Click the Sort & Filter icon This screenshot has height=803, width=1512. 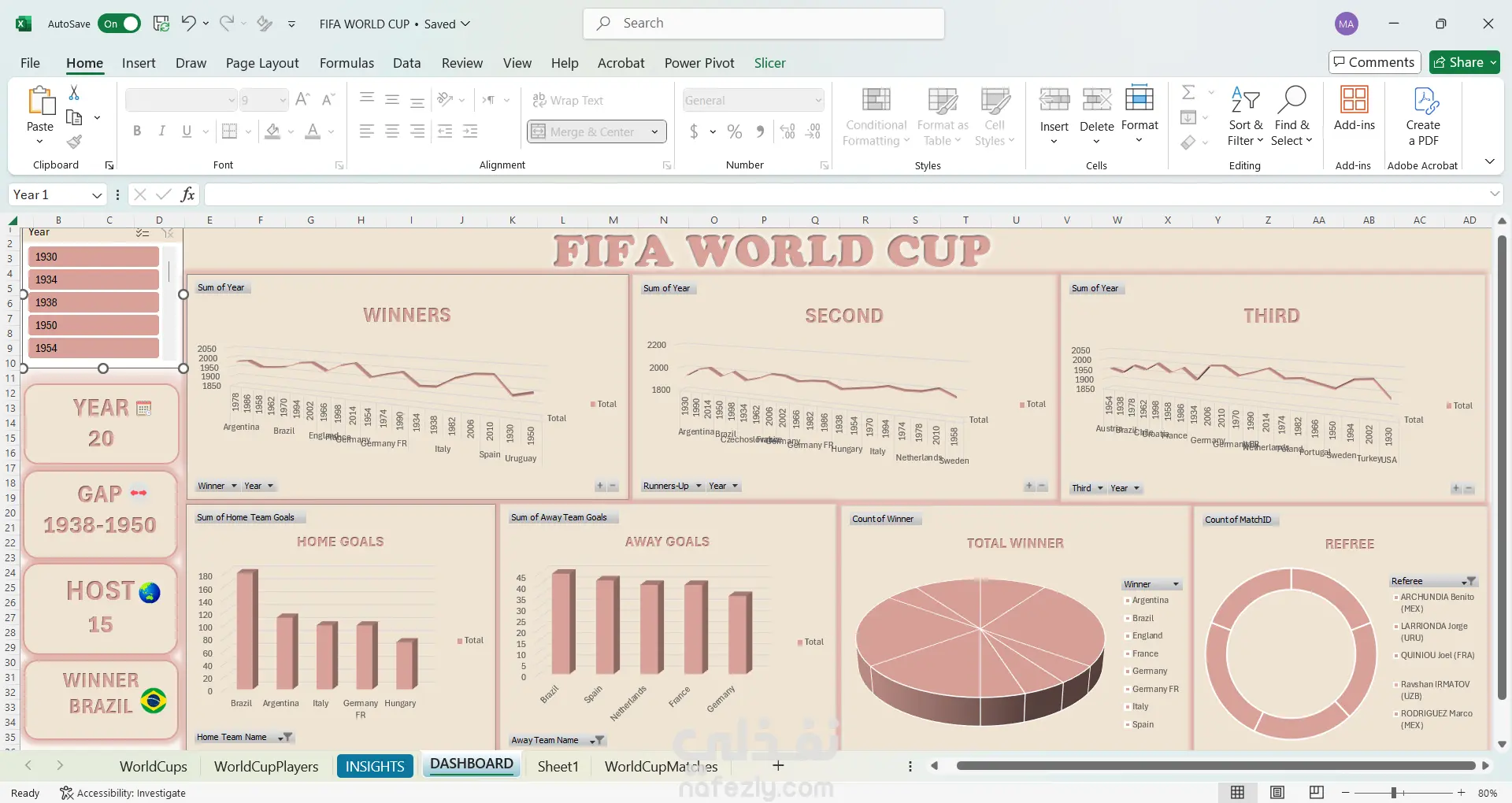(1245, 101)
